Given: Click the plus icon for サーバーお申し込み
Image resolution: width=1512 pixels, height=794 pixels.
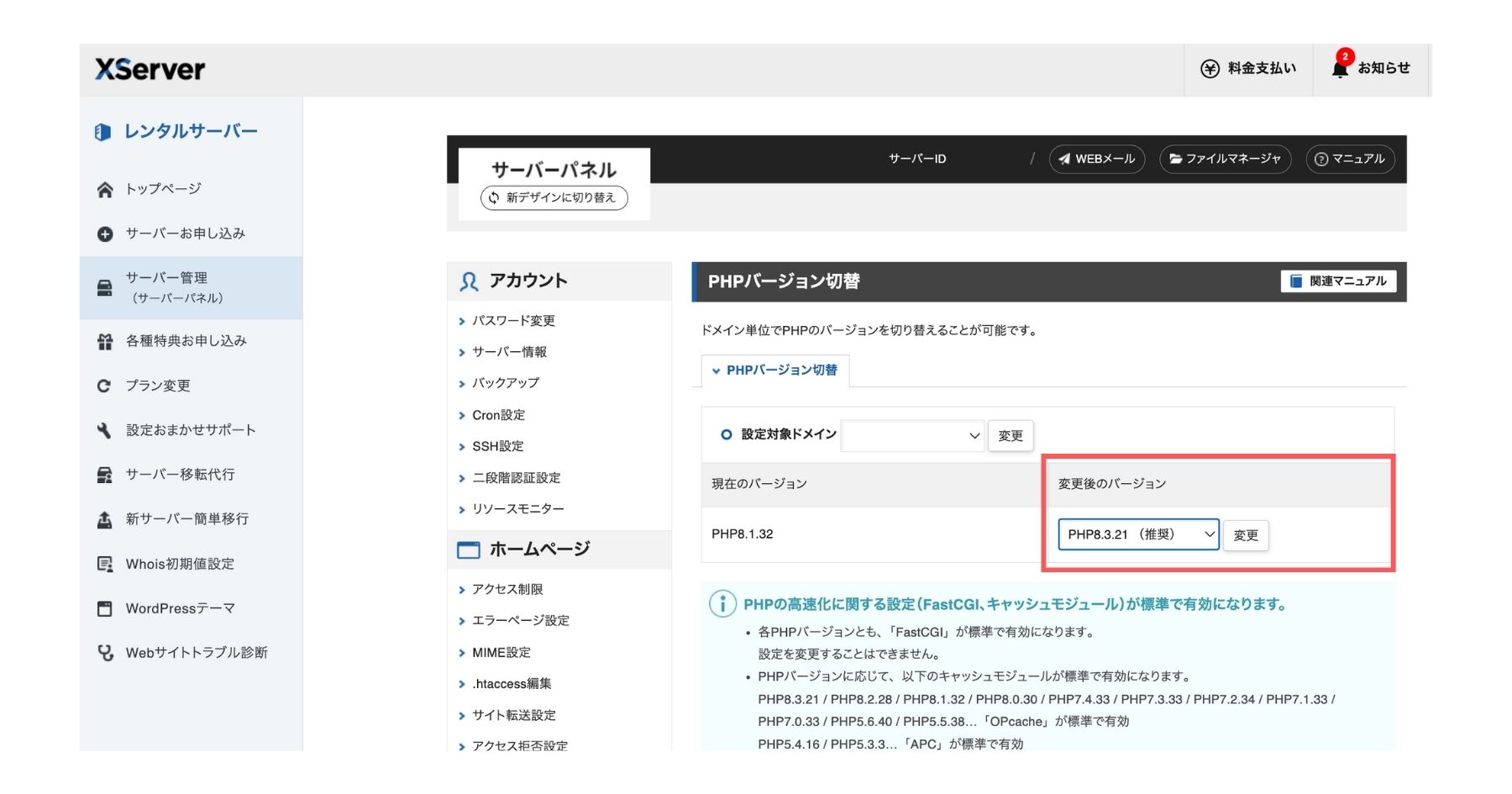Looking at the screenshot, I should pos(105,234).
